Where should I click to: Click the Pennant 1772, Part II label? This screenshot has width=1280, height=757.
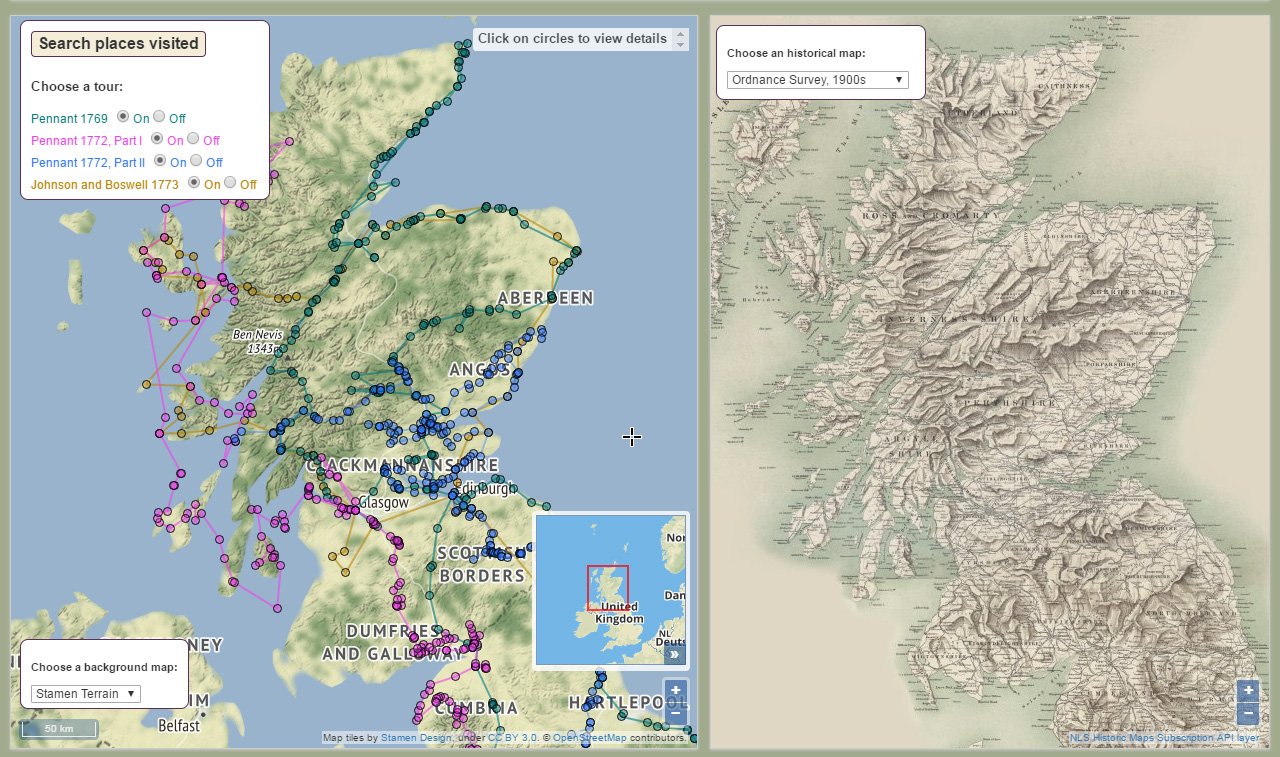[88, 162]
